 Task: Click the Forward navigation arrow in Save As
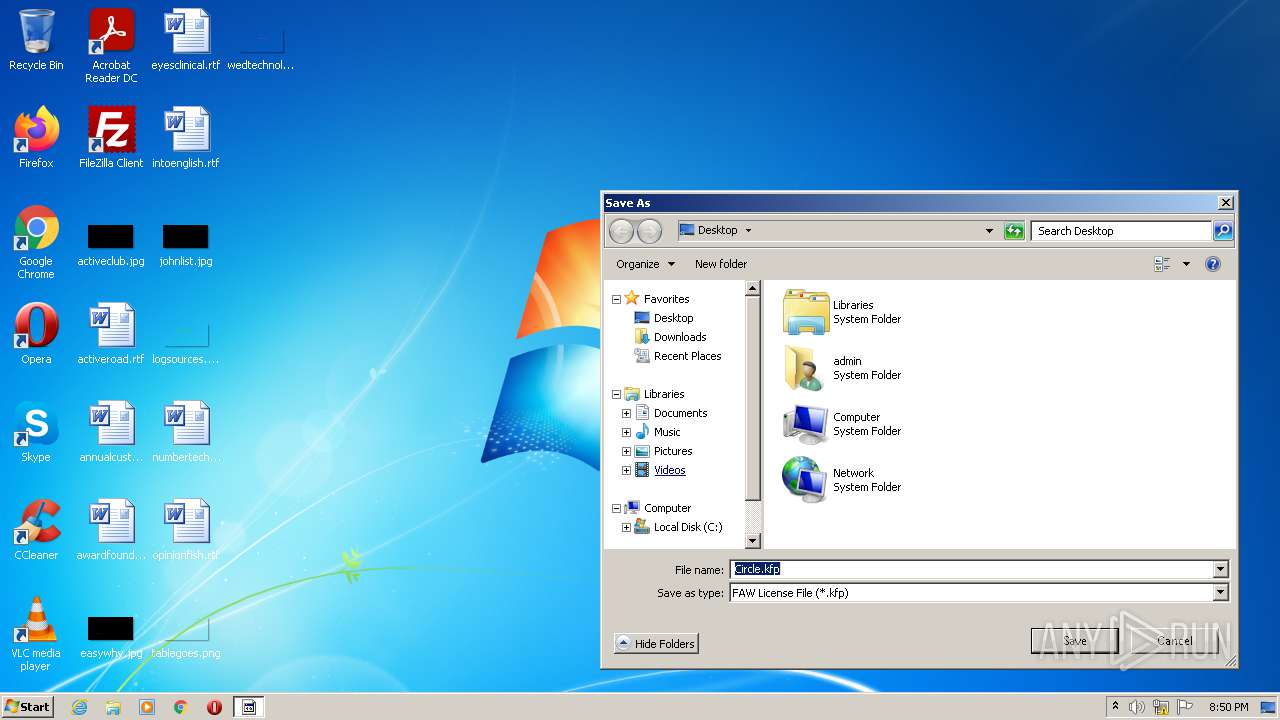pyautogui.click(x=649, y=231)
